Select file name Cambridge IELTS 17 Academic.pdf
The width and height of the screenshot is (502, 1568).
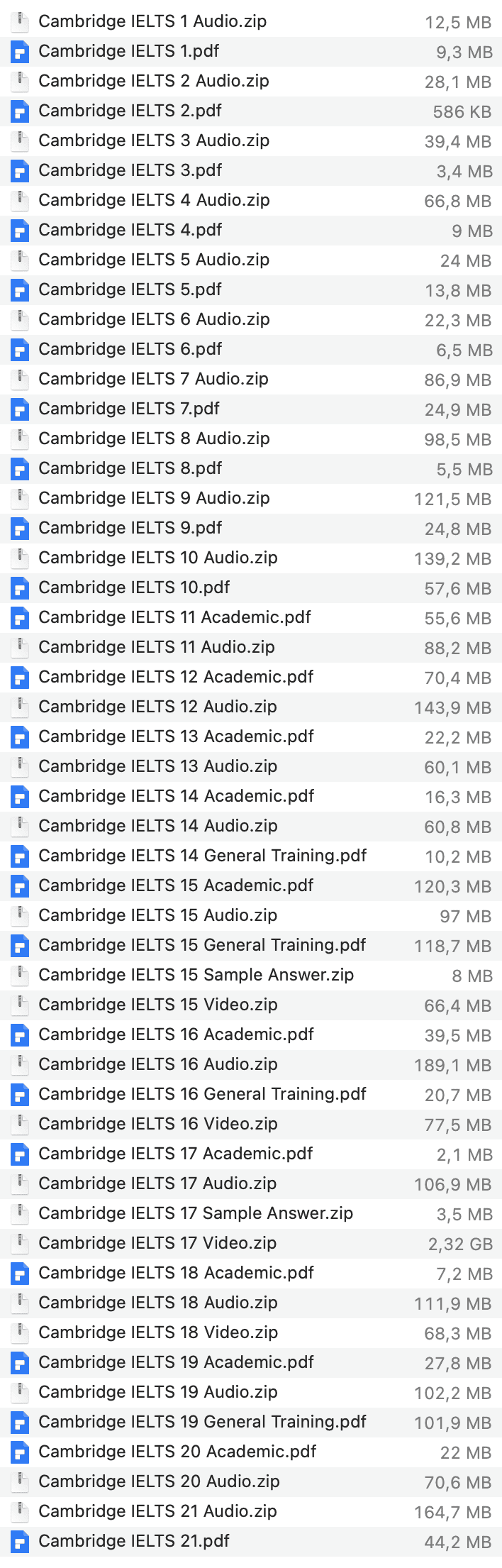[x=176, y=1154]
